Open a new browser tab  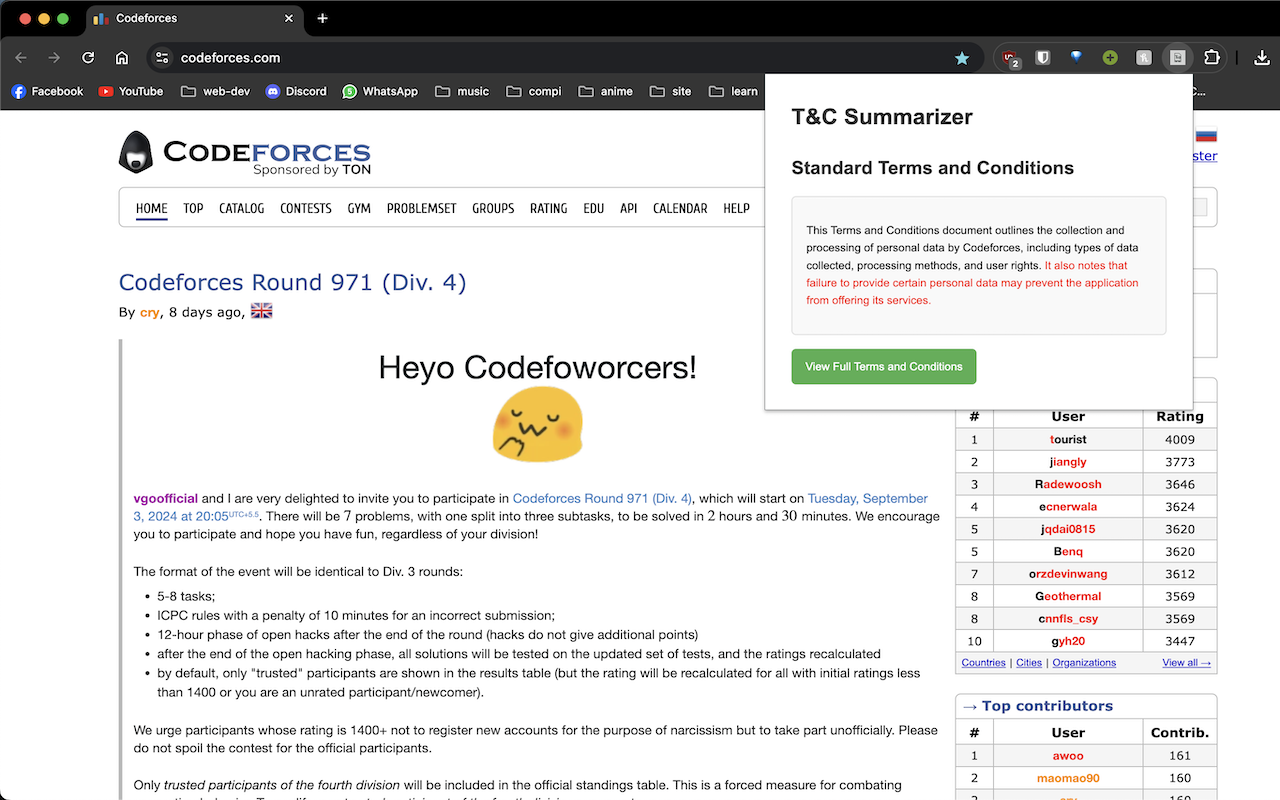[322, 18]
